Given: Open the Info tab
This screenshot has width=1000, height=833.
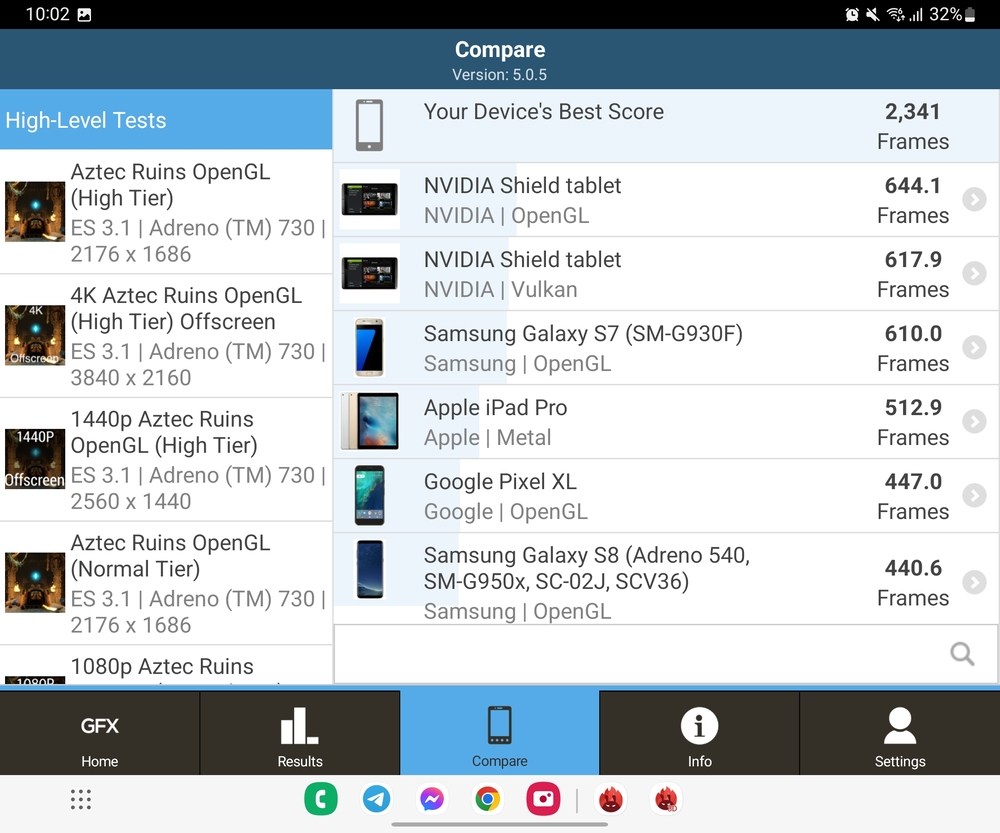Looking at the screenshot, I should 699,733.
